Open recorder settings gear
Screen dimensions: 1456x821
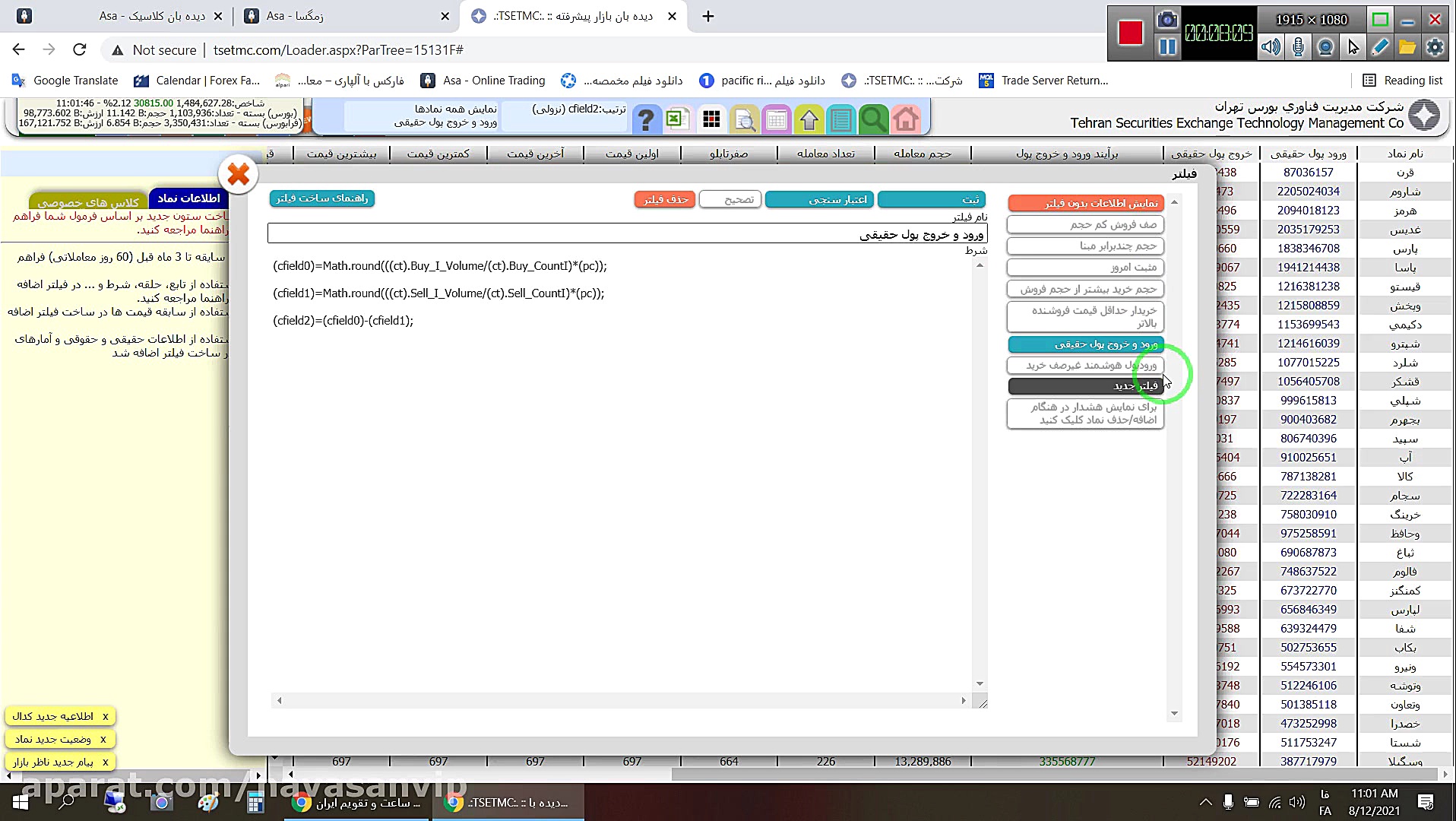tap(1435, 47)
